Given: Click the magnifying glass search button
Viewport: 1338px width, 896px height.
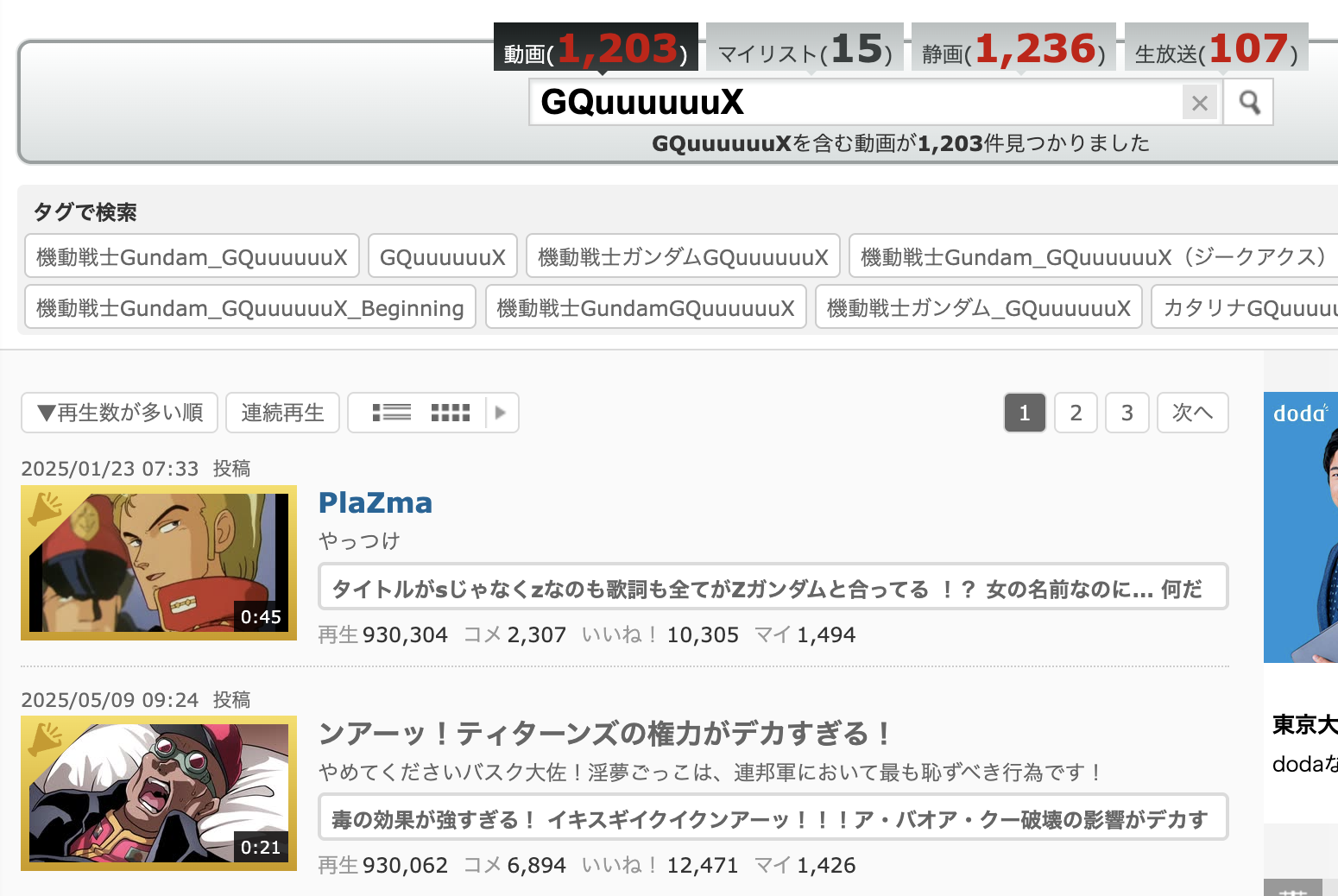Looking at the screenshot, I should click(x=1248, y=103).
